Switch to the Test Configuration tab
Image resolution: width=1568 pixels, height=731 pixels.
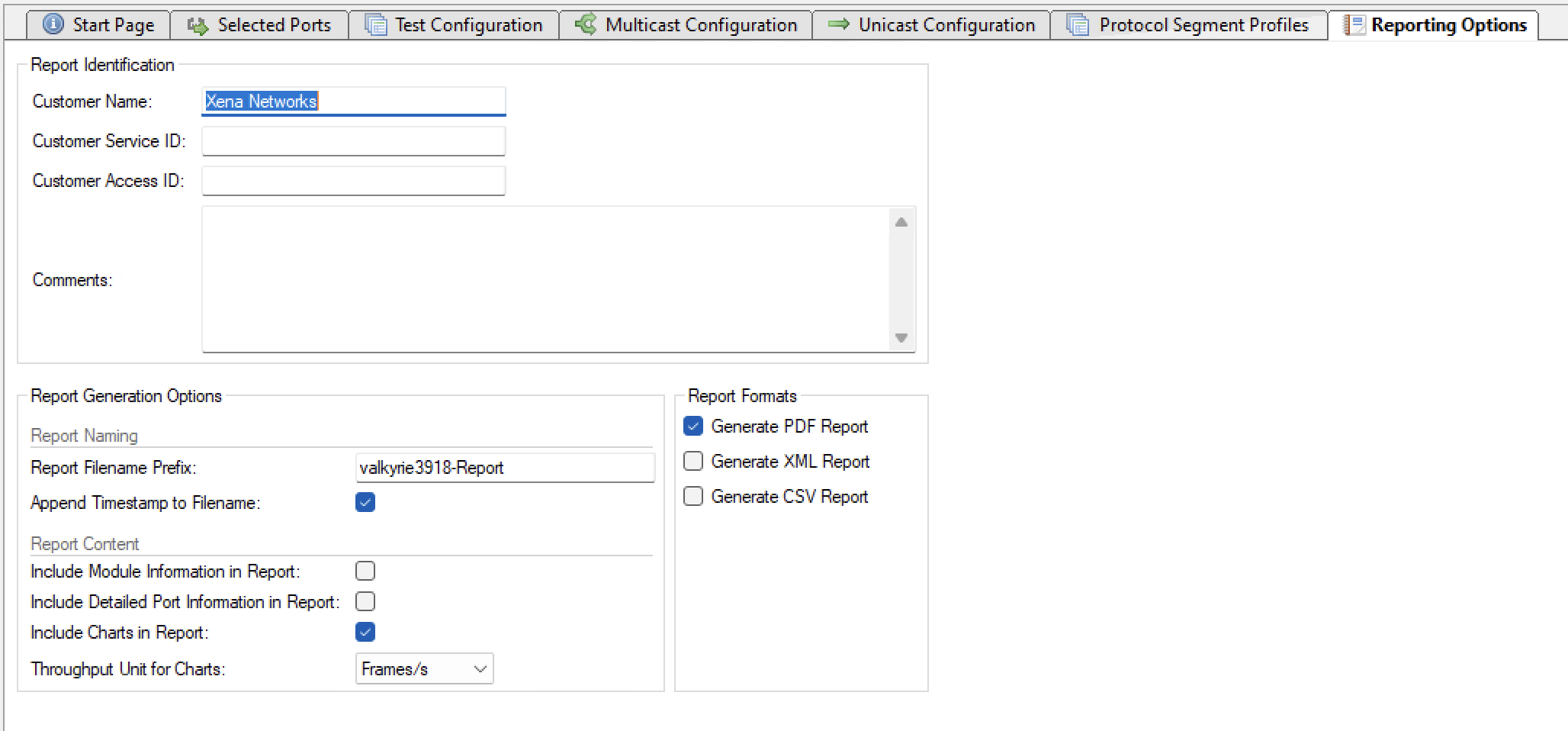pyautogui.click(x=468, y=25)
